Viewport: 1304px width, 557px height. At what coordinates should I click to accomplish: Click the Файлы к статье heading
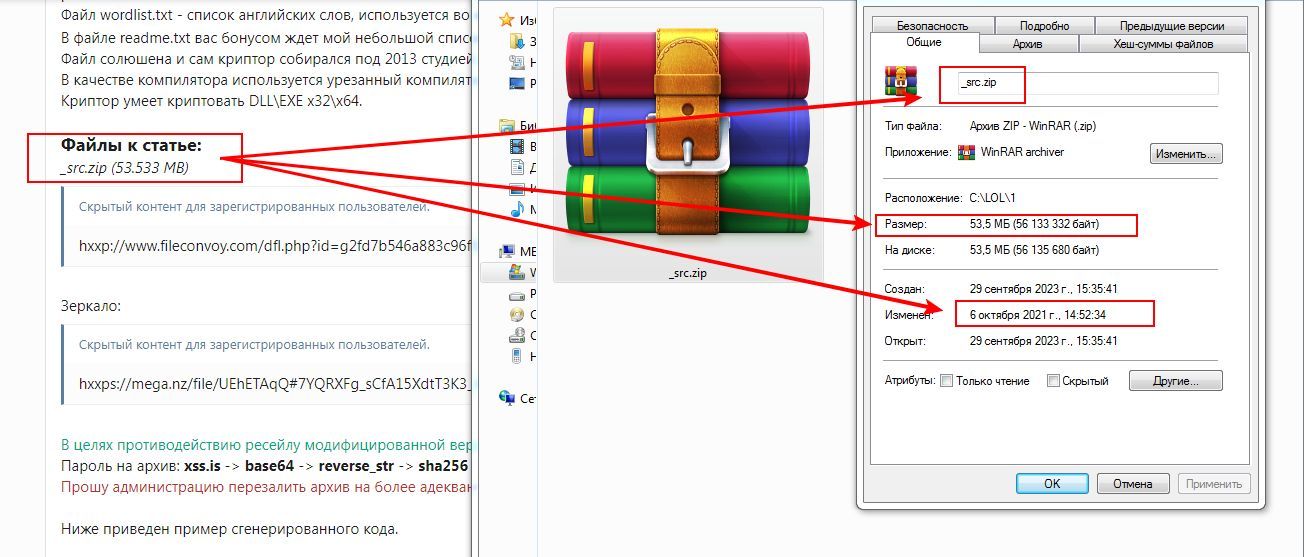(x=131, y=145)
